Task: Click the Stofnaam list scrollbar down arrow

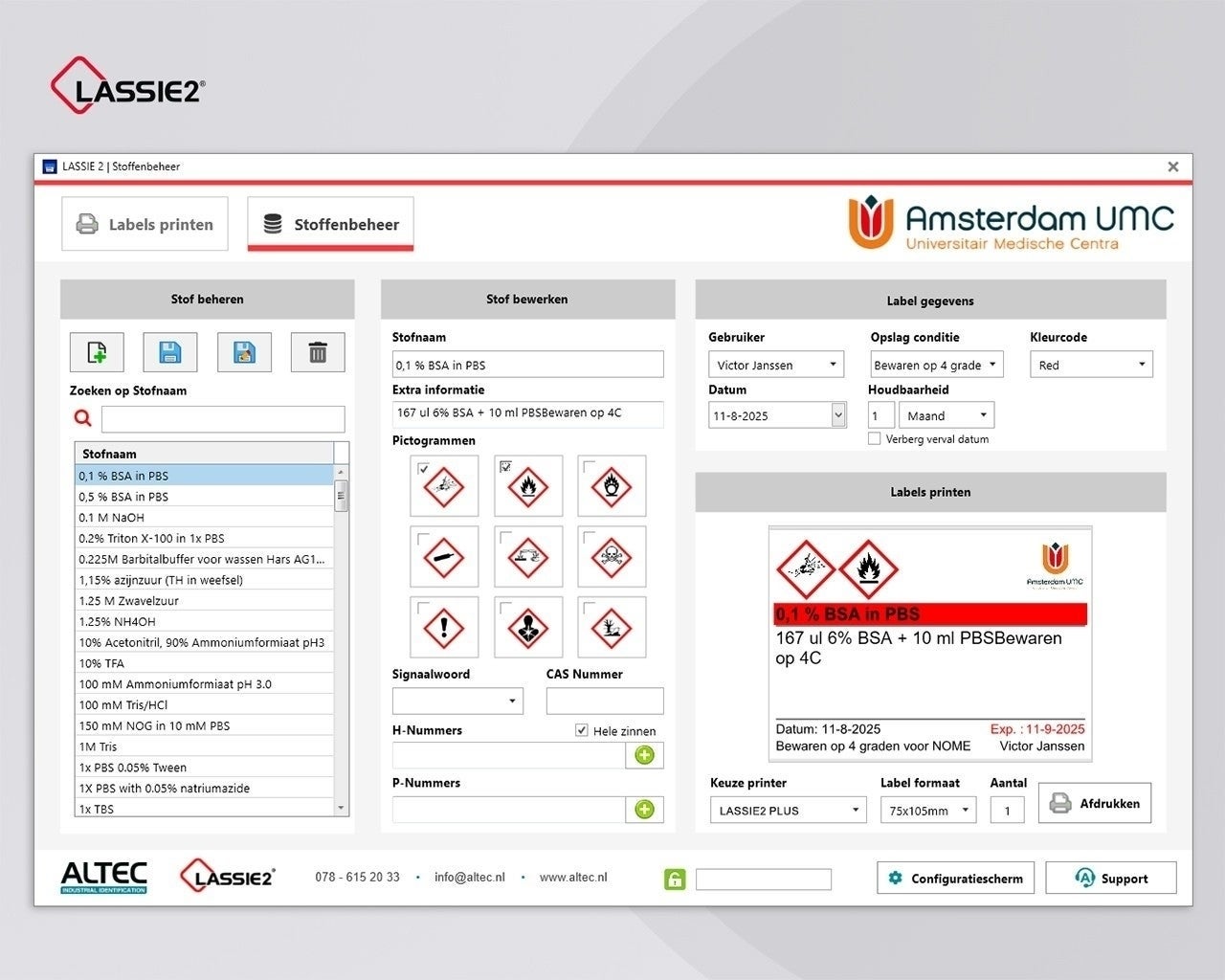Action: [x=341, y=808]
